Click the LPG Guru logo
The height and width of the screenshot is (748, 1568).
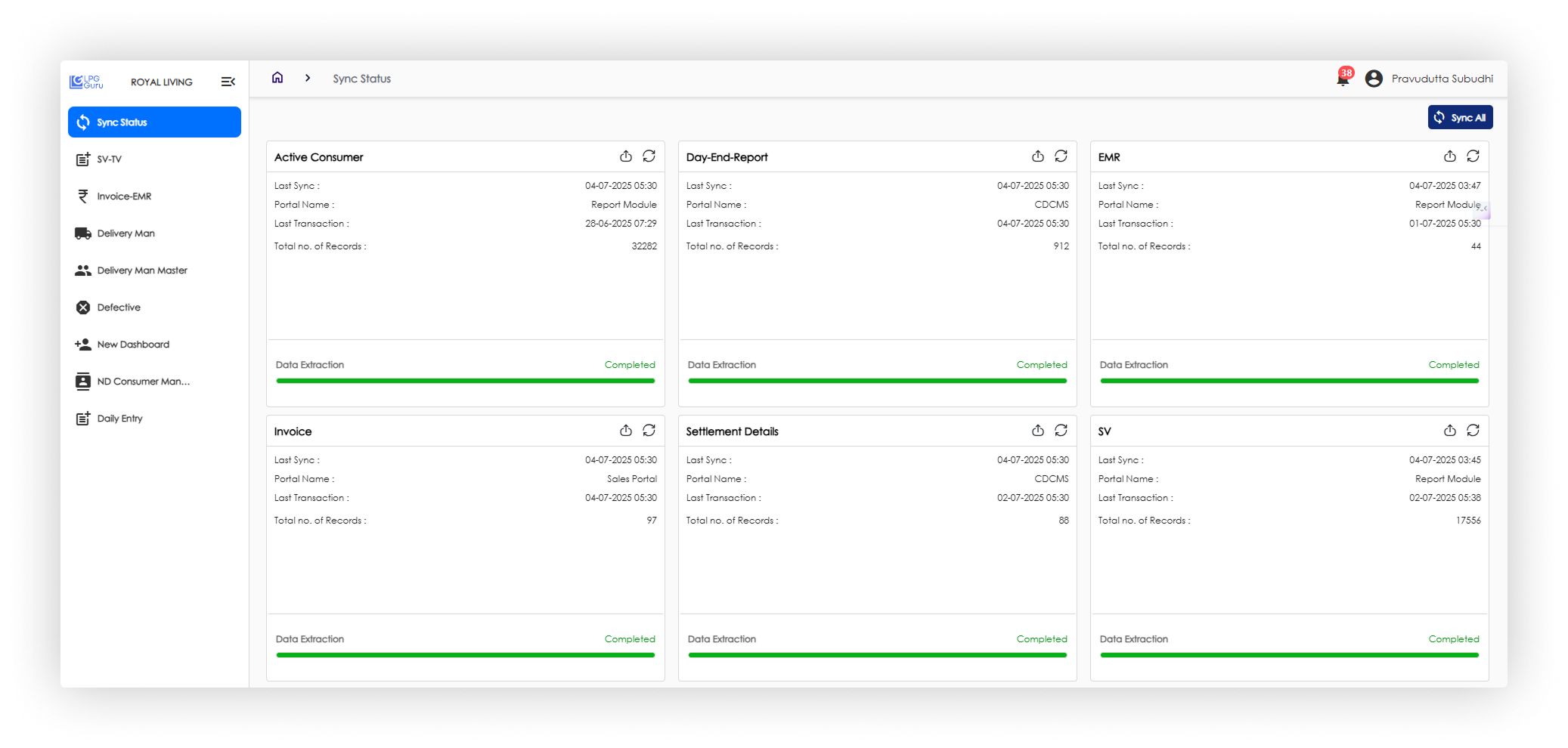86,82
